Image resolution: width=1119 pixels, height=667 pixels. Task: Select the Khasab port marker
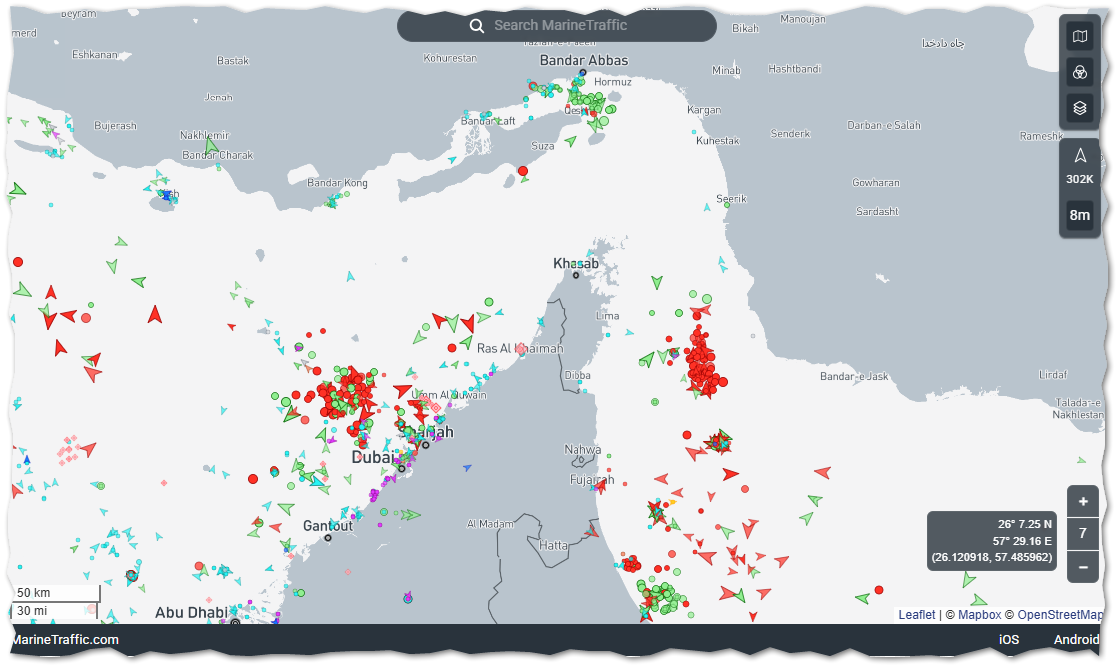tap(576, 275)
